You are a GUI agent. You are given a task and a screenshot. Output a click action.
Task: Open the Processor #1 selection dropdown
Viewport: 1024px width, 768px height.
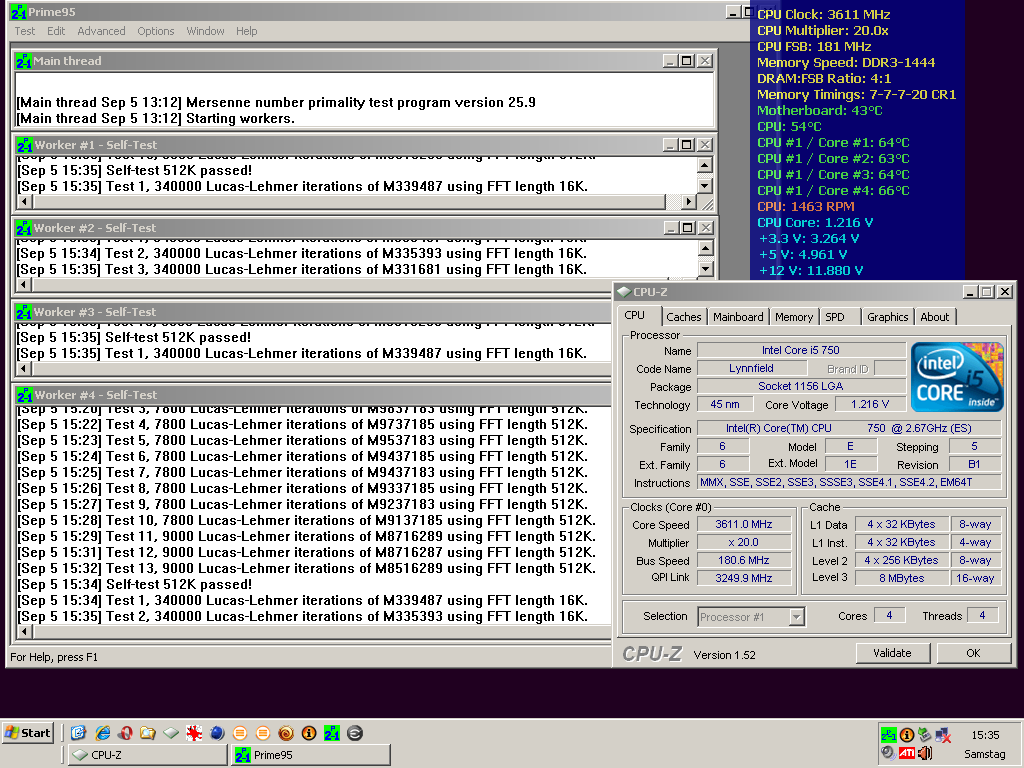[796, 617]
